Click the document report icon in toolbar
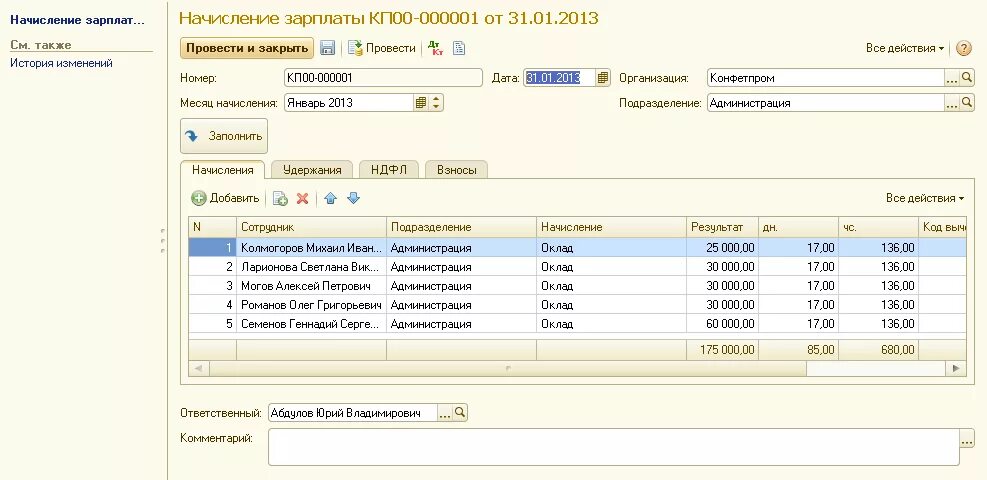Viewport: 987px width, 480px height. (x=459, y=48)
